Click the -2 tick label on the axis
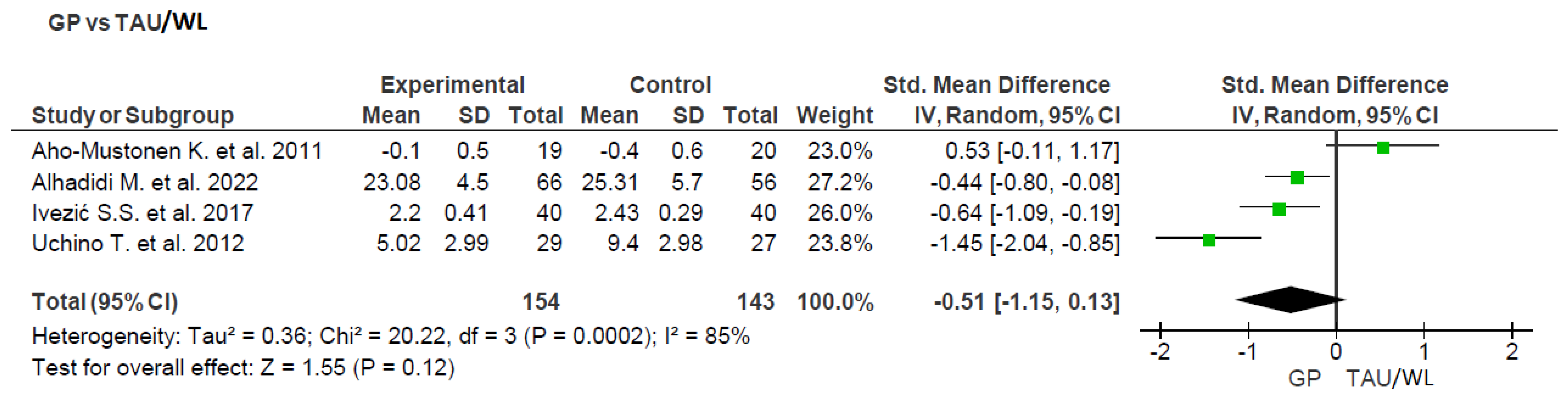Viewport: 1568px width, 398px height. point(1159,352)
